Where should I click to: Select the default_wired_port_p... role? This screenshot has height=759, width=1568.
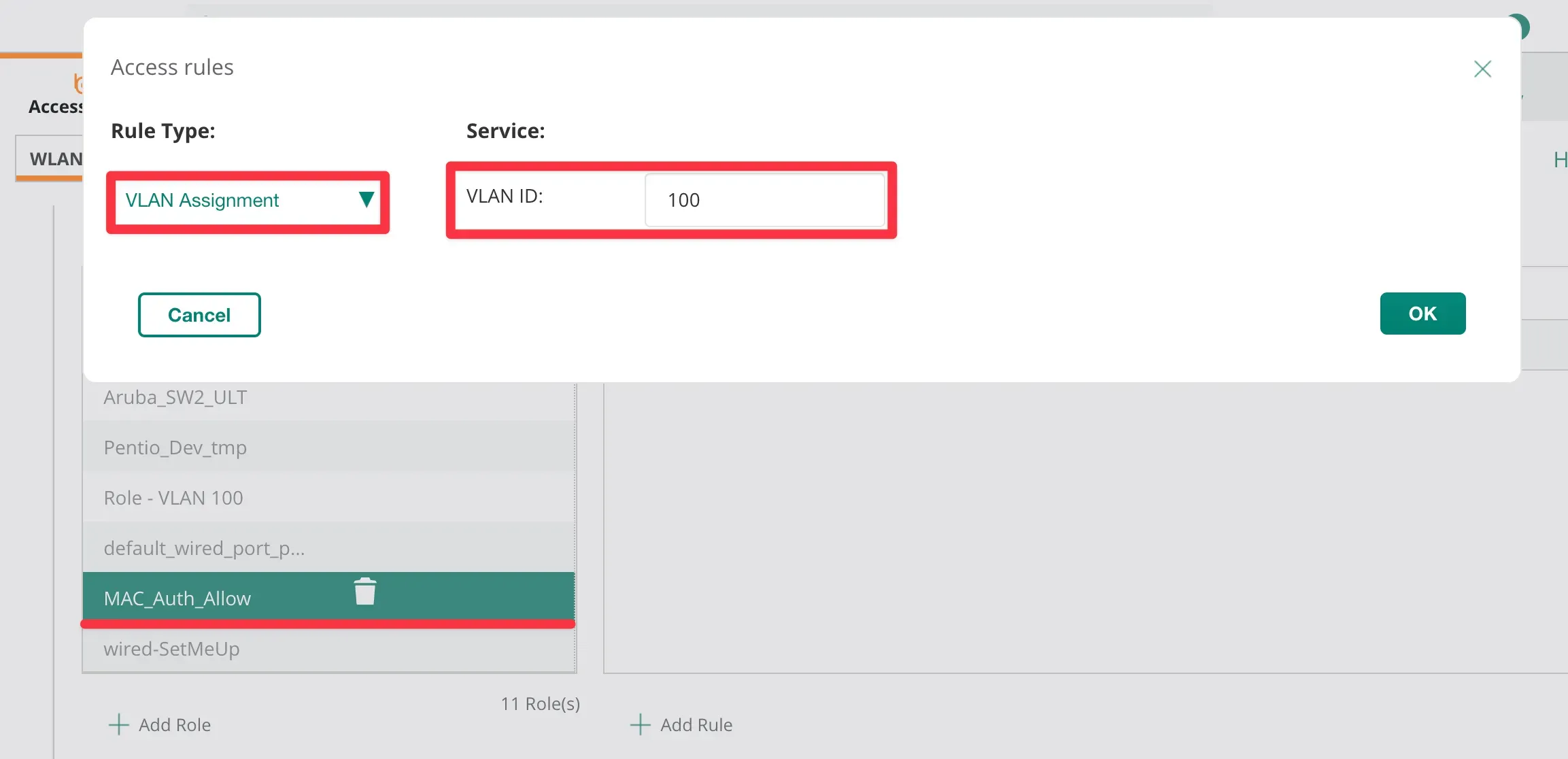pyautogui.click(x=204, y=548)
